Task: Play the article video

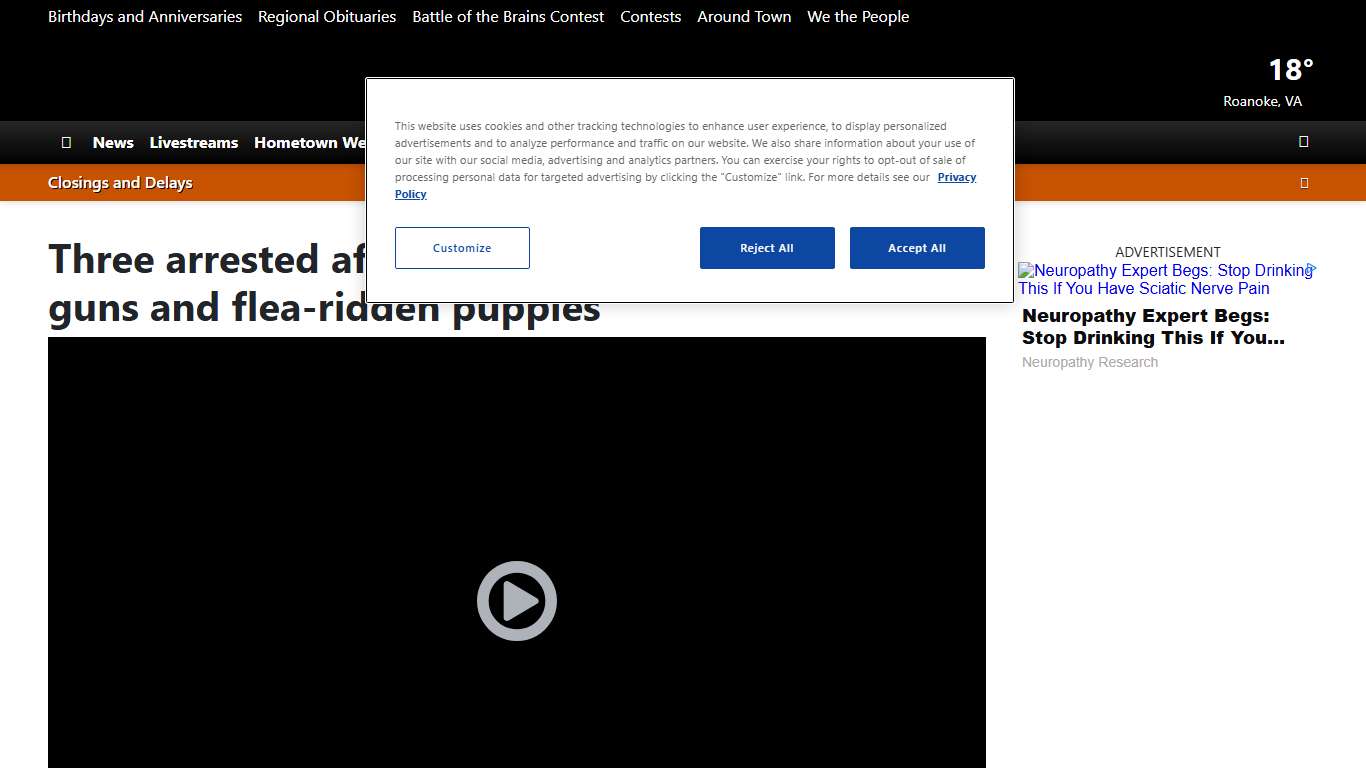Action: pos(516,601)
